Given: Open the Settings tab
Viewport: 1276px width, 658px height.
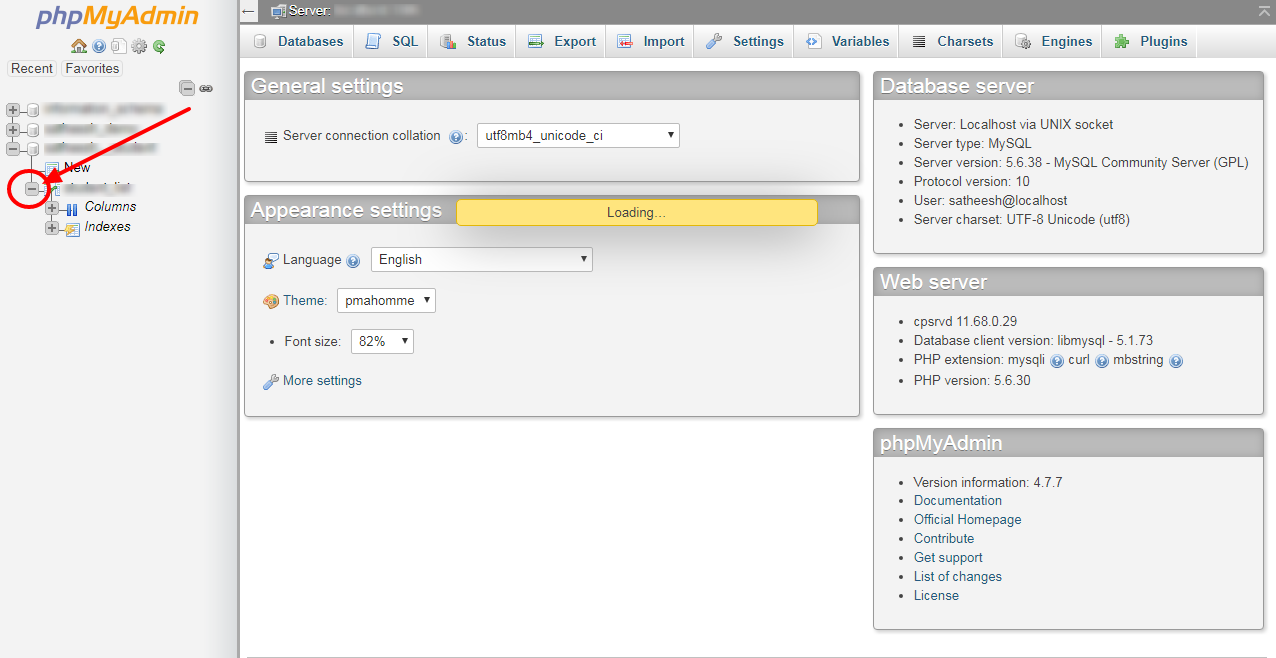Looking at the screenshot, I should [745, 41].
